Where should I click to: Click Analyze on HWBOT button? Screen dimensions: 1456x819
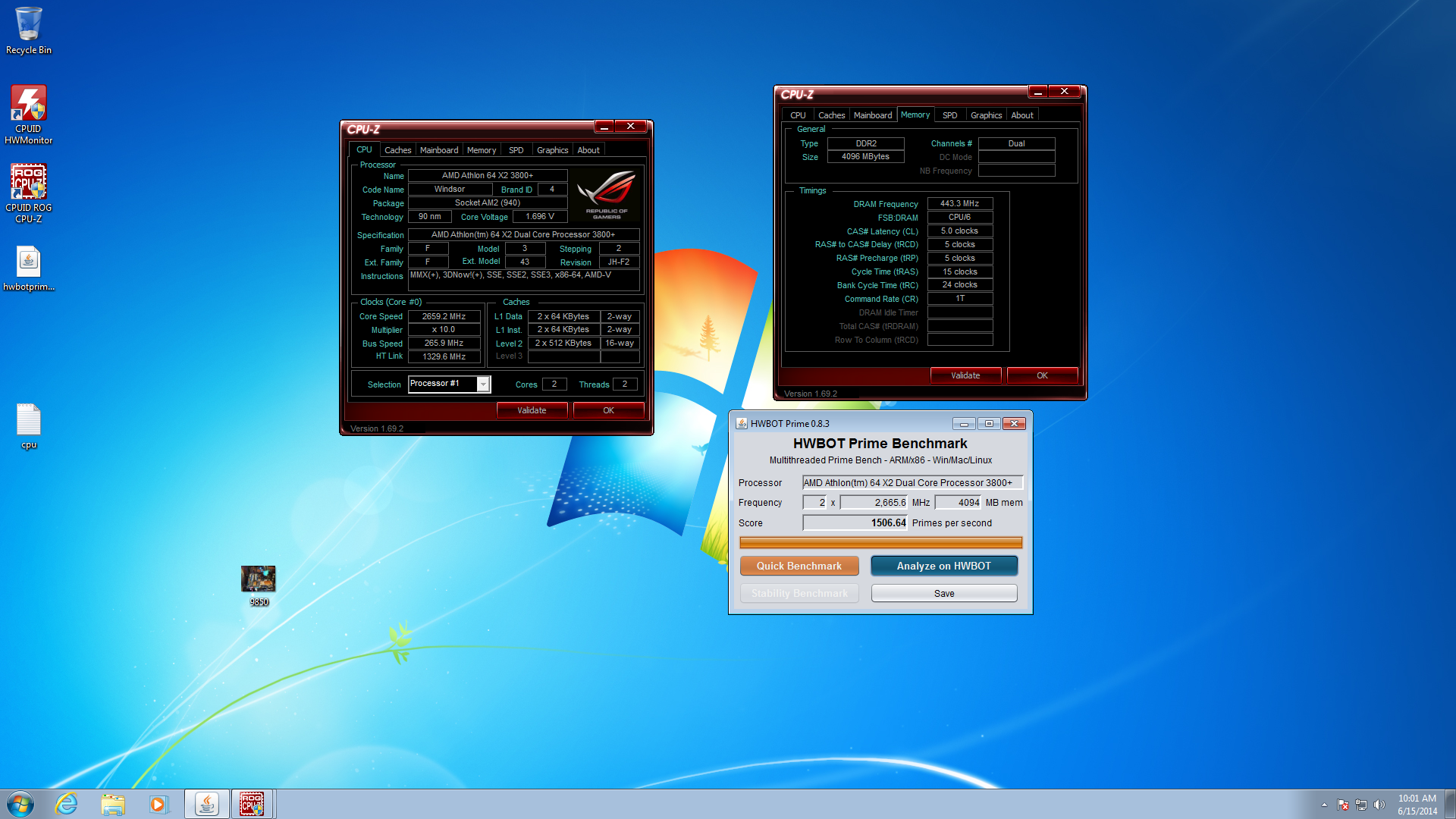click(944, 566)
